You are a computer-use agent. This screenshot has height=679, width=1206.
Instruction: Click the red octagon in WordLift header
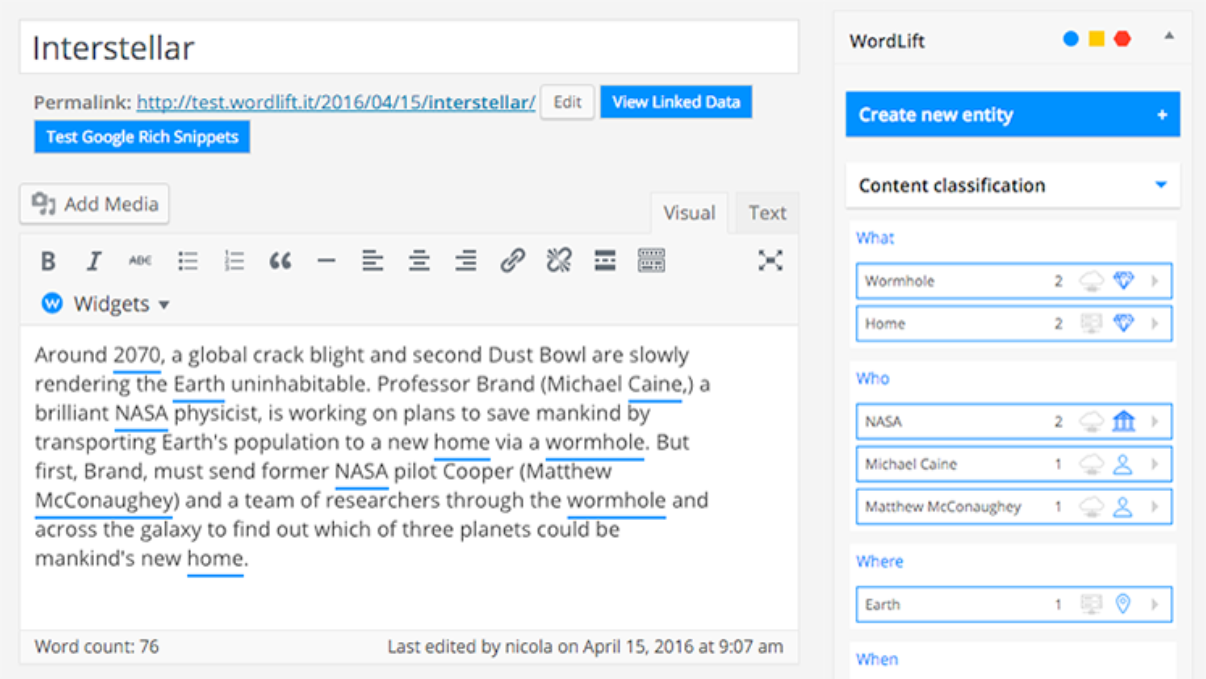[x=1123, y=39]
